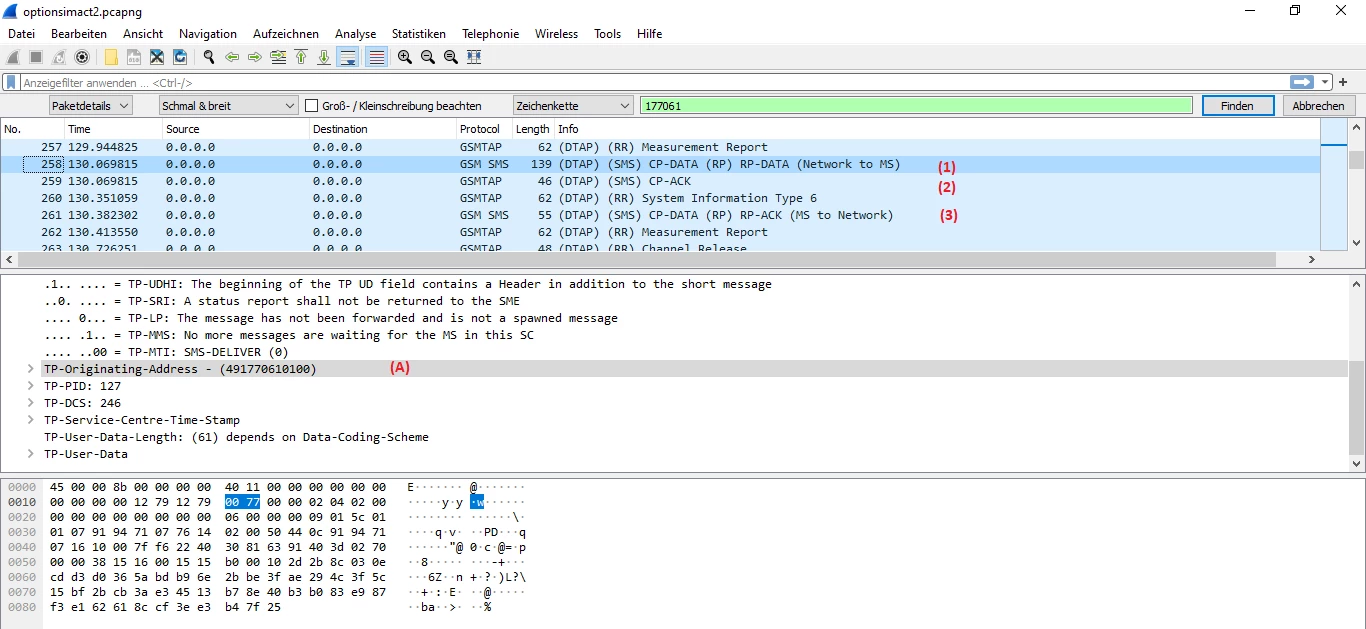
Task: Open the Zeichenkette search type dropdown
Action: (x=572, y=106)
